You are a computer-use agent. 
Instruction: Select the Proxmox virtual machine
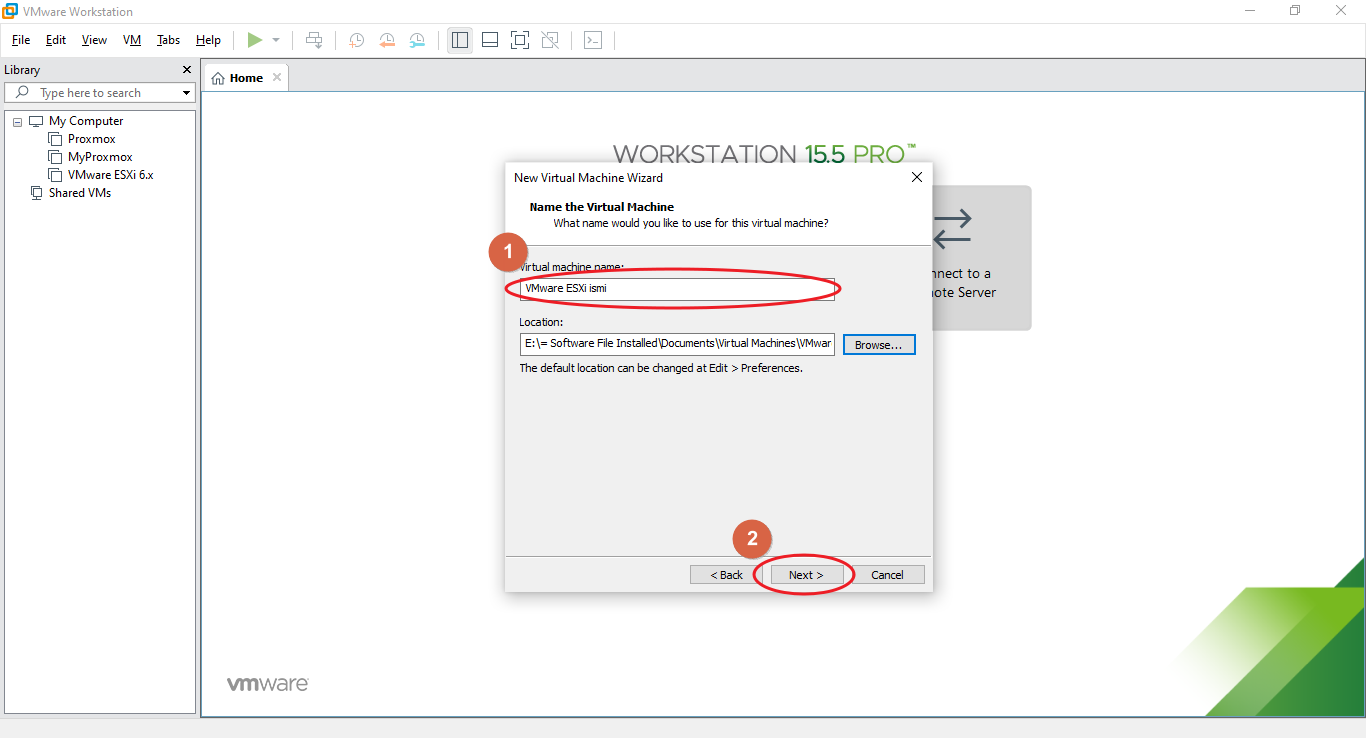pos(90,138)
